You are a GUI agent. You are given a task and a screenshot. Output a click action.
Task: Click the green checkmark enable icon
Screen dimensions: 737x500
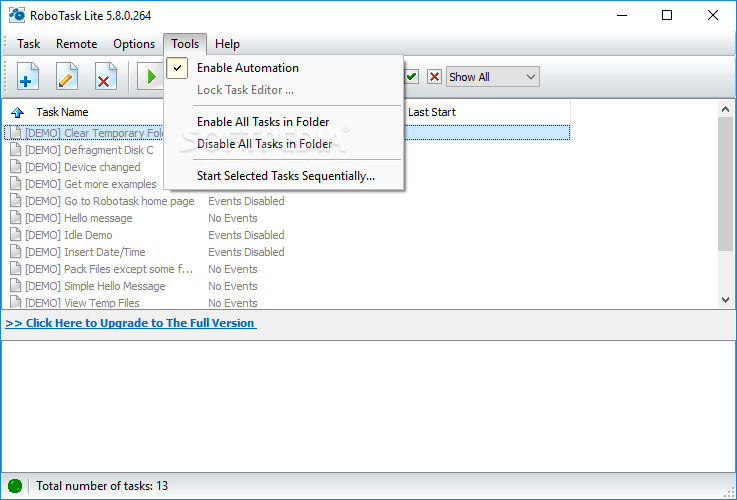[x=412, y=77]
